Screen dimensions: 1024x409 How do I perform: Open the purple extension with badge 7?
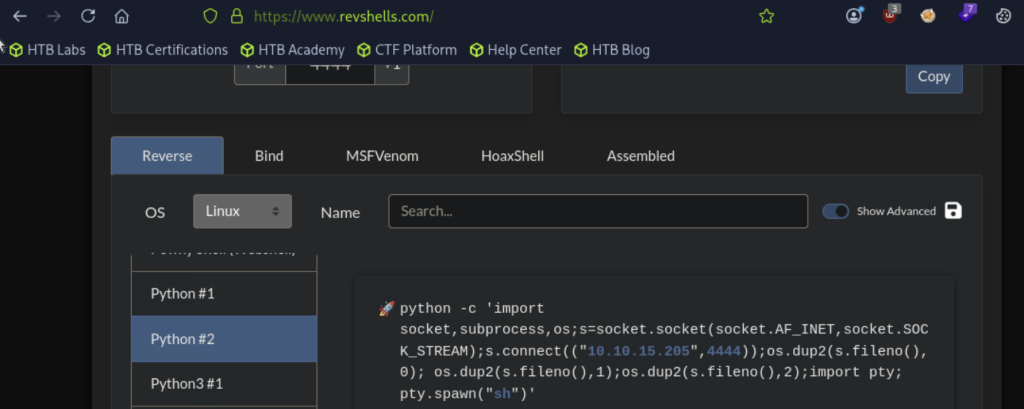pyautogui.click(x=967, y=14)
